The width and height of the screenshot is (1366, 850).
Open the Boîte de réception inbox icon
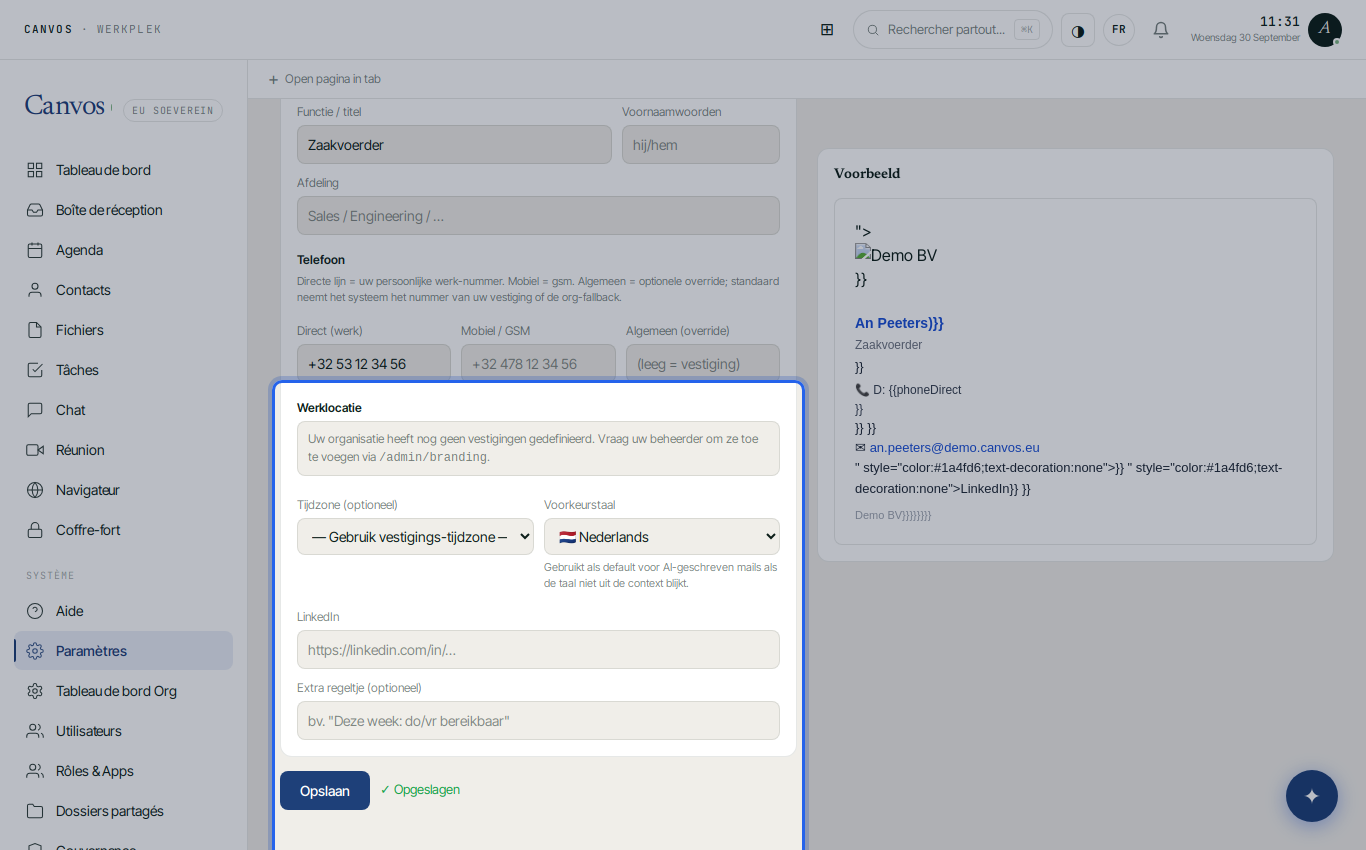click(35, 210)
